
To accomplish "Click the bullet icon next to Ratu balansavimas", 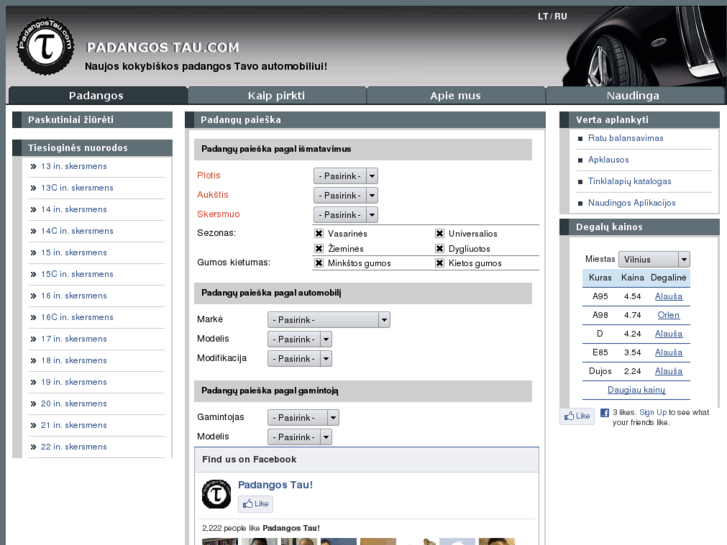I will [x=579, y=139].
